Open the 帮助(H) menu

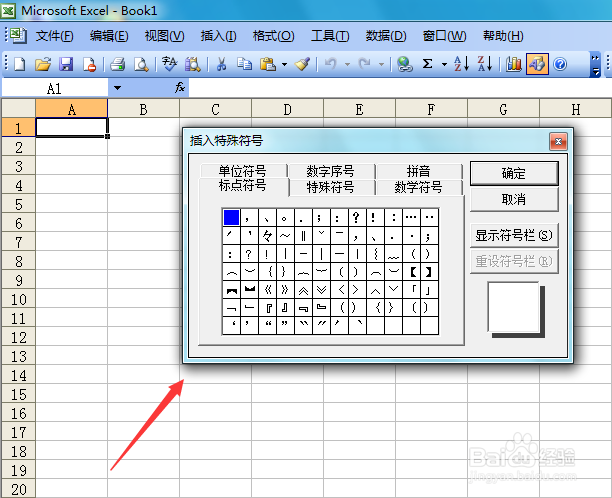point(503,36)
